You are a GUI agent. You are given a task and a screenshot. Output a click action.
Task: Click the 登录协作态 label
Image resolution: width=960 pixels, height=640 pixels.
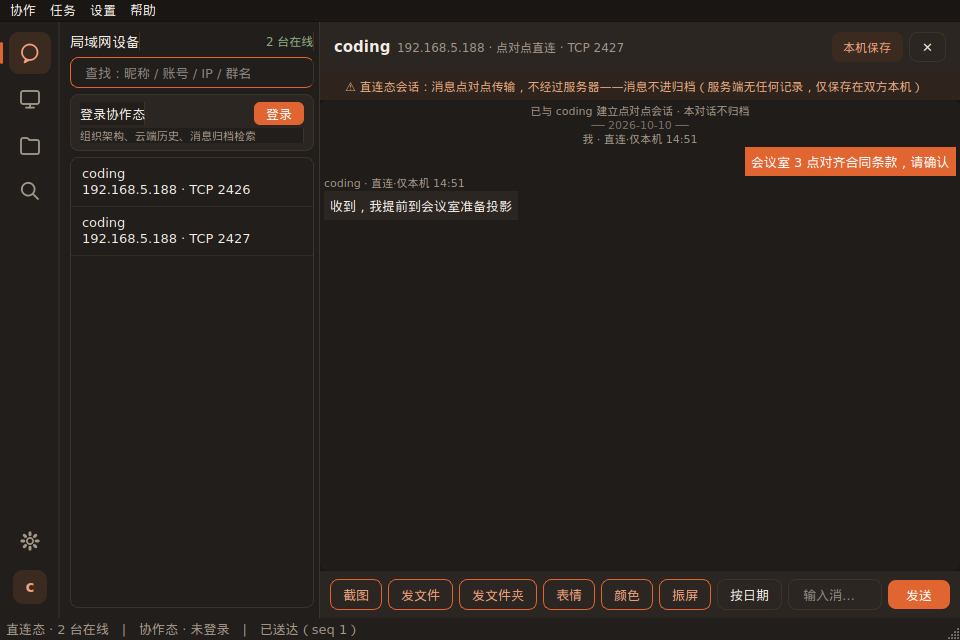(x=113, y=114)
